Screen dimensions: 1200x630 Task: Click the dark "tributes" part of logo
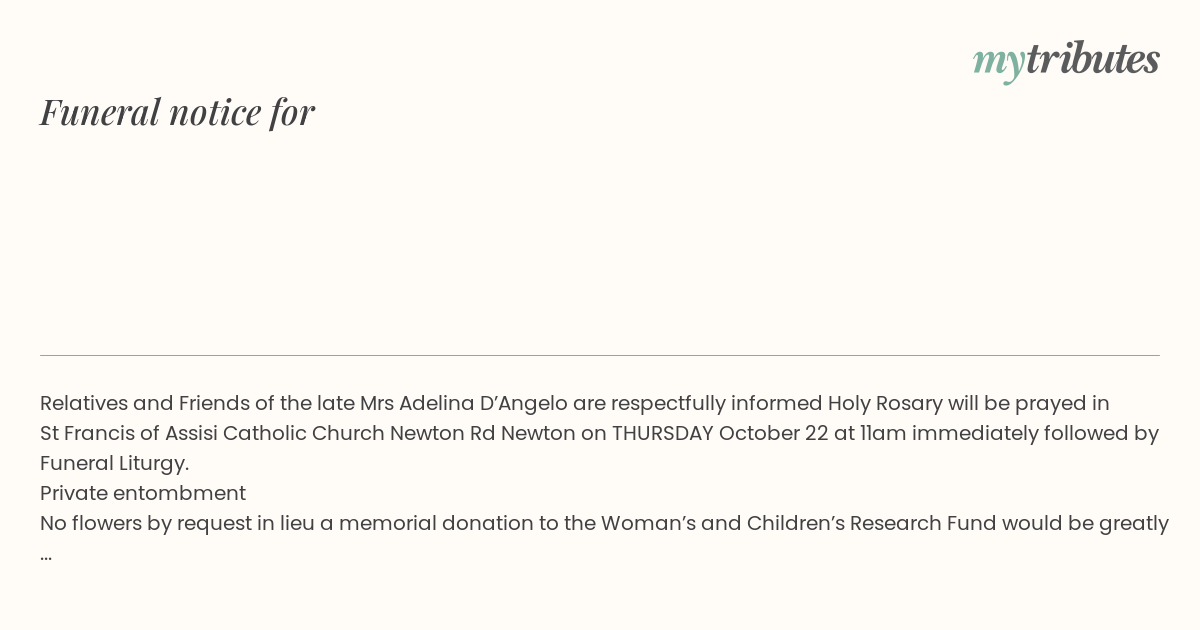click(x=1092, y=59)
